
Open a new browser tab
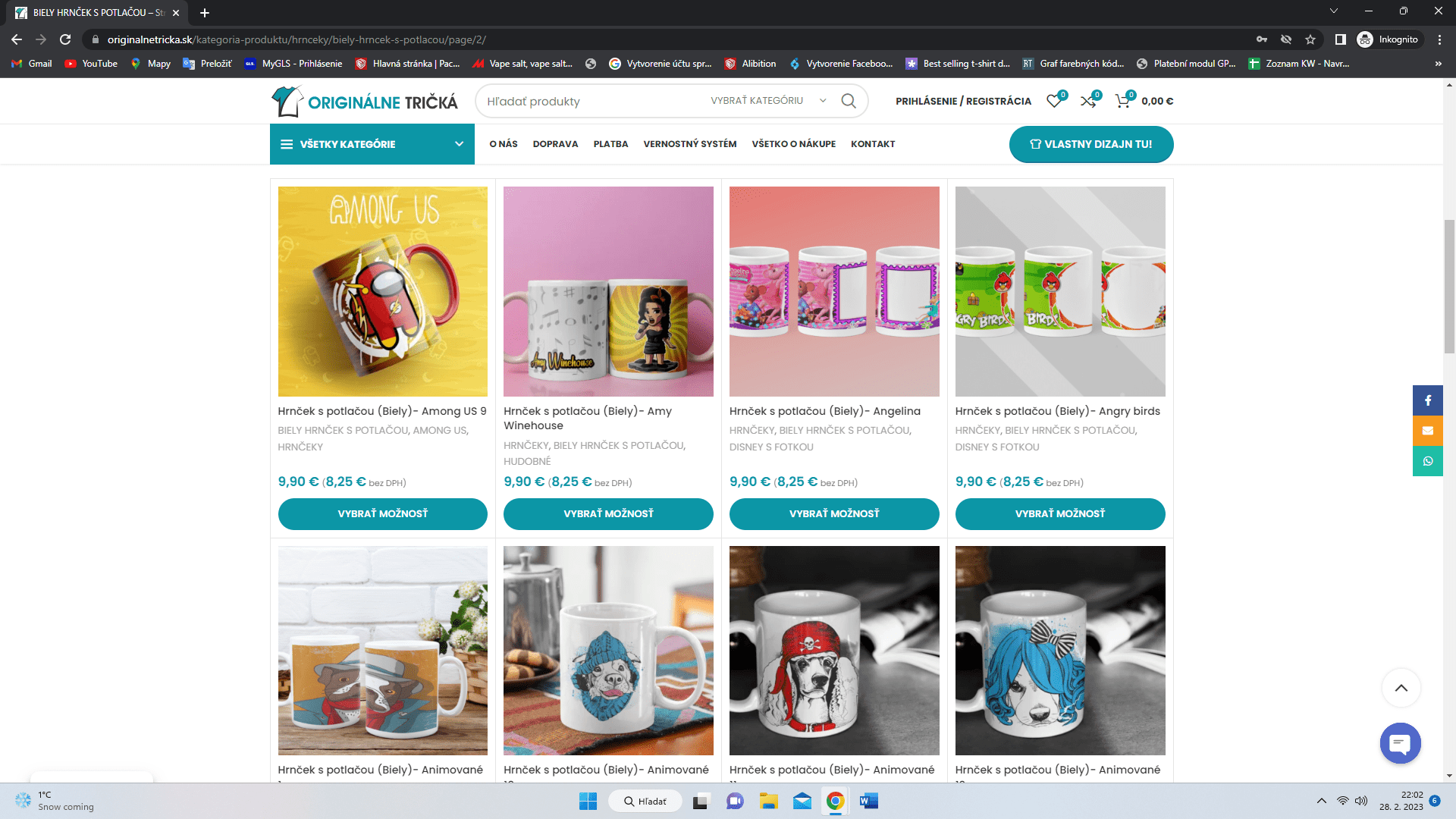205,13
